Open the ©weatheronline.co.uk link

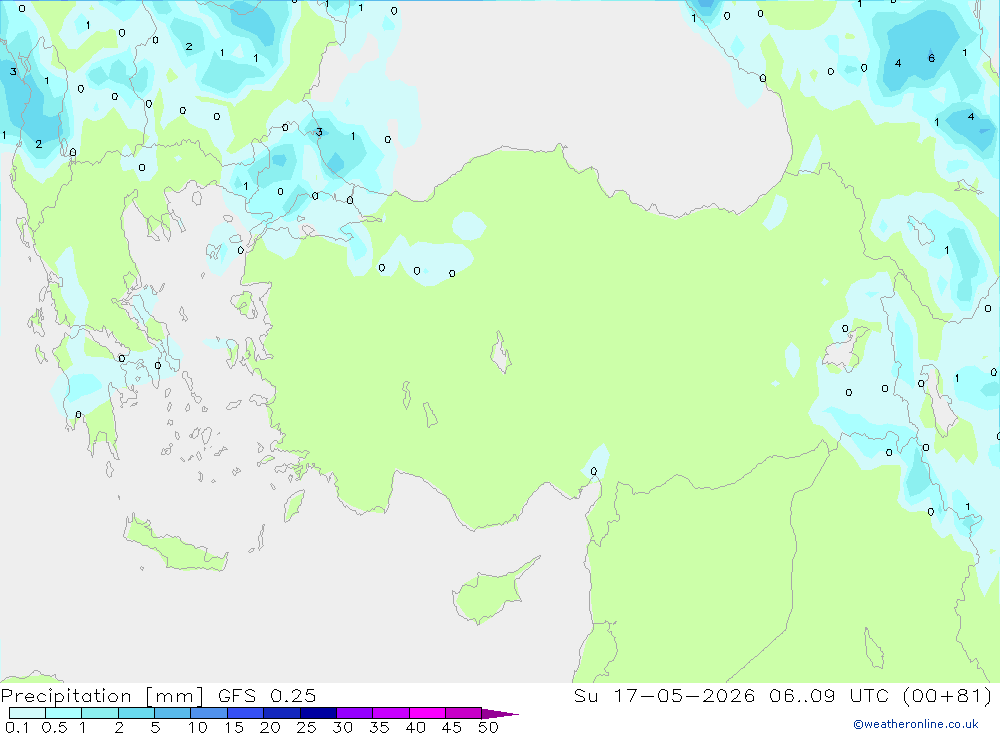(916, 724)
